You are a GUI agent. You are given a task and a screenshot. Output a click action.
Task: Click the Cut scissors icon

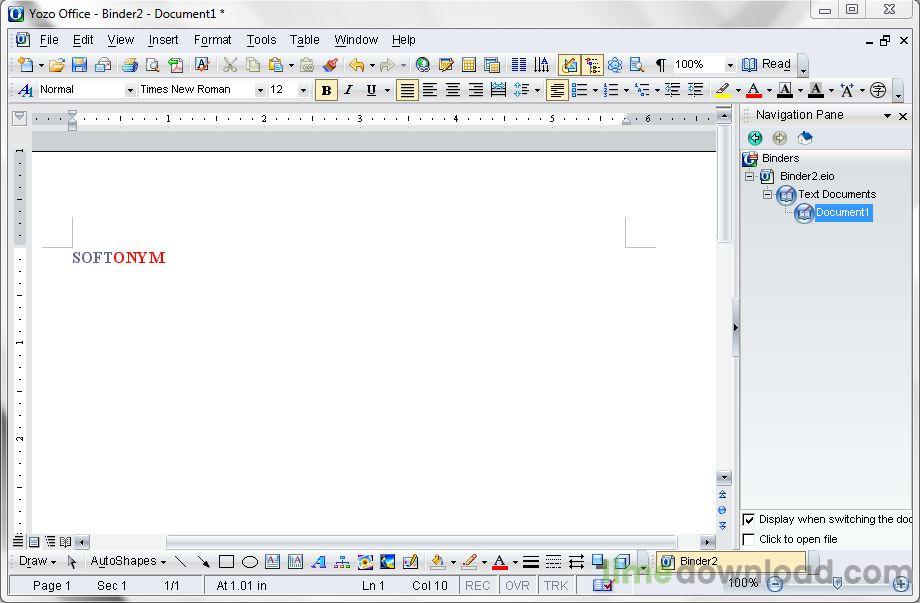click(229, 65)
